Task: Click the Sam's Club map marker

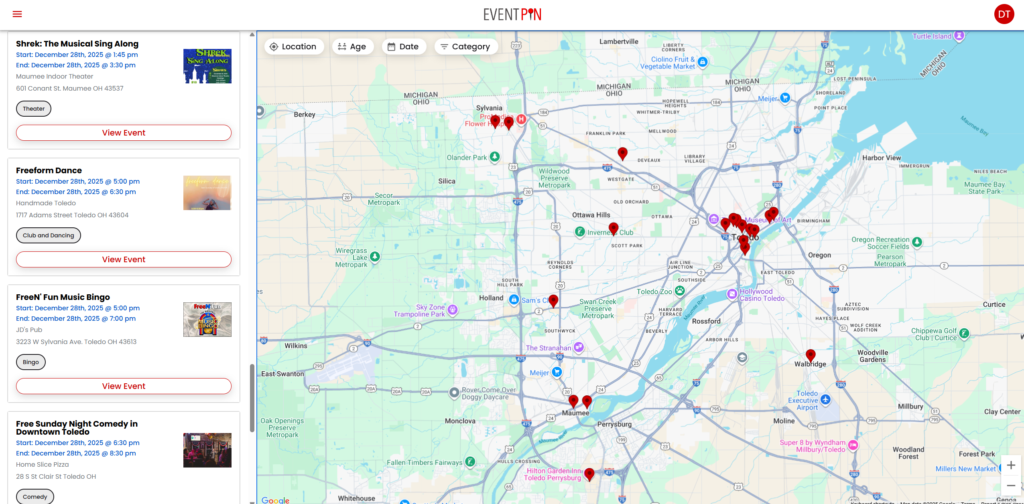Action: pos(514,300)
